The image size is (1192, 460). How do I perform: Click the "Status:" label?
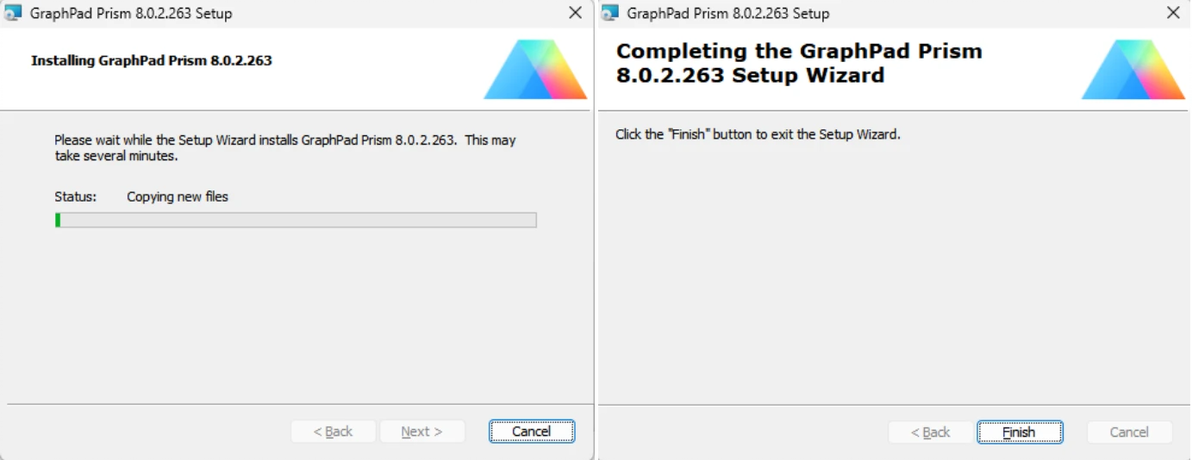pyautogui.click(x=75, y=197)
